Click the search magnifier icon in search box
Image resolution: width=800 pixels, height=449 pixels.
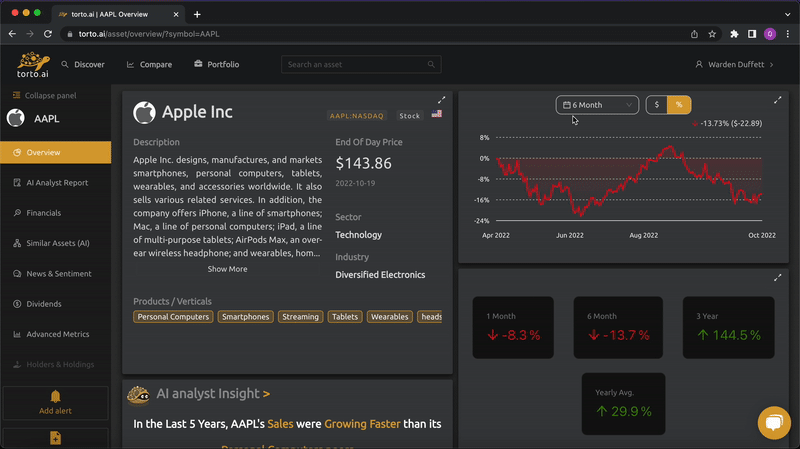pos(431,64)
